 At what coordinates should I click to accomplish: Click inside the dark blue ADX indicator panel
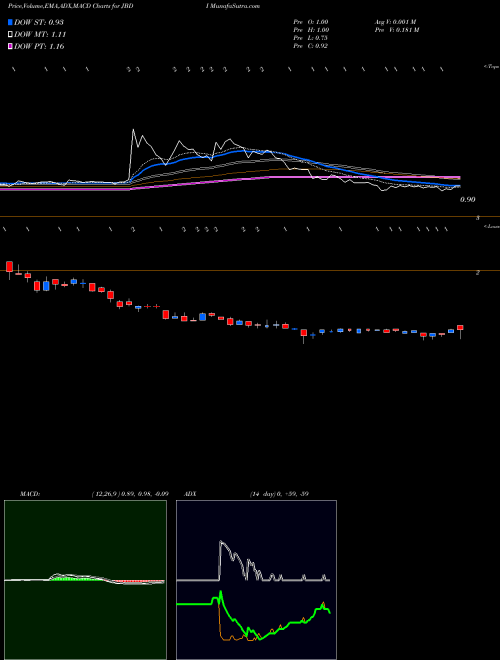[x=256, y=580]
